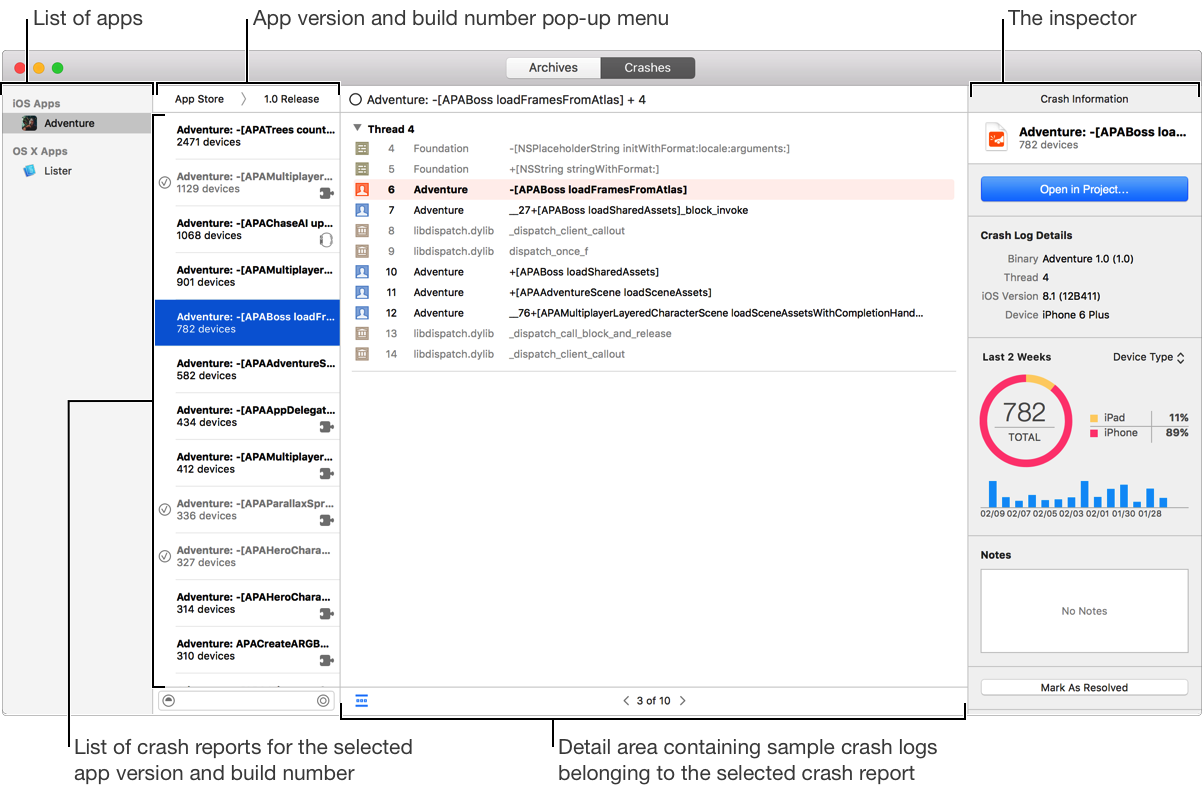1204x791 pixels.
Task: Click the Crash Information inspector header
Action: (1084, 99)
